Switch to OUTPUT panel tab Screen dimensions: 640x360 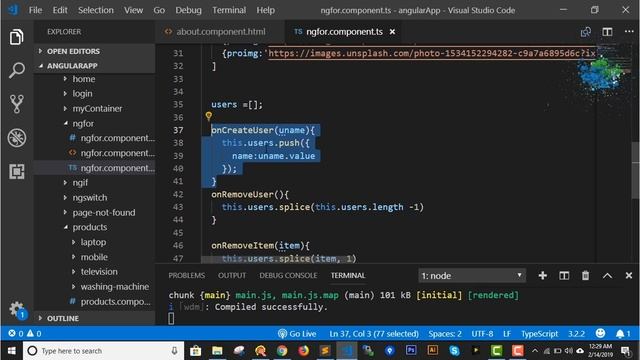coord(232,276)
